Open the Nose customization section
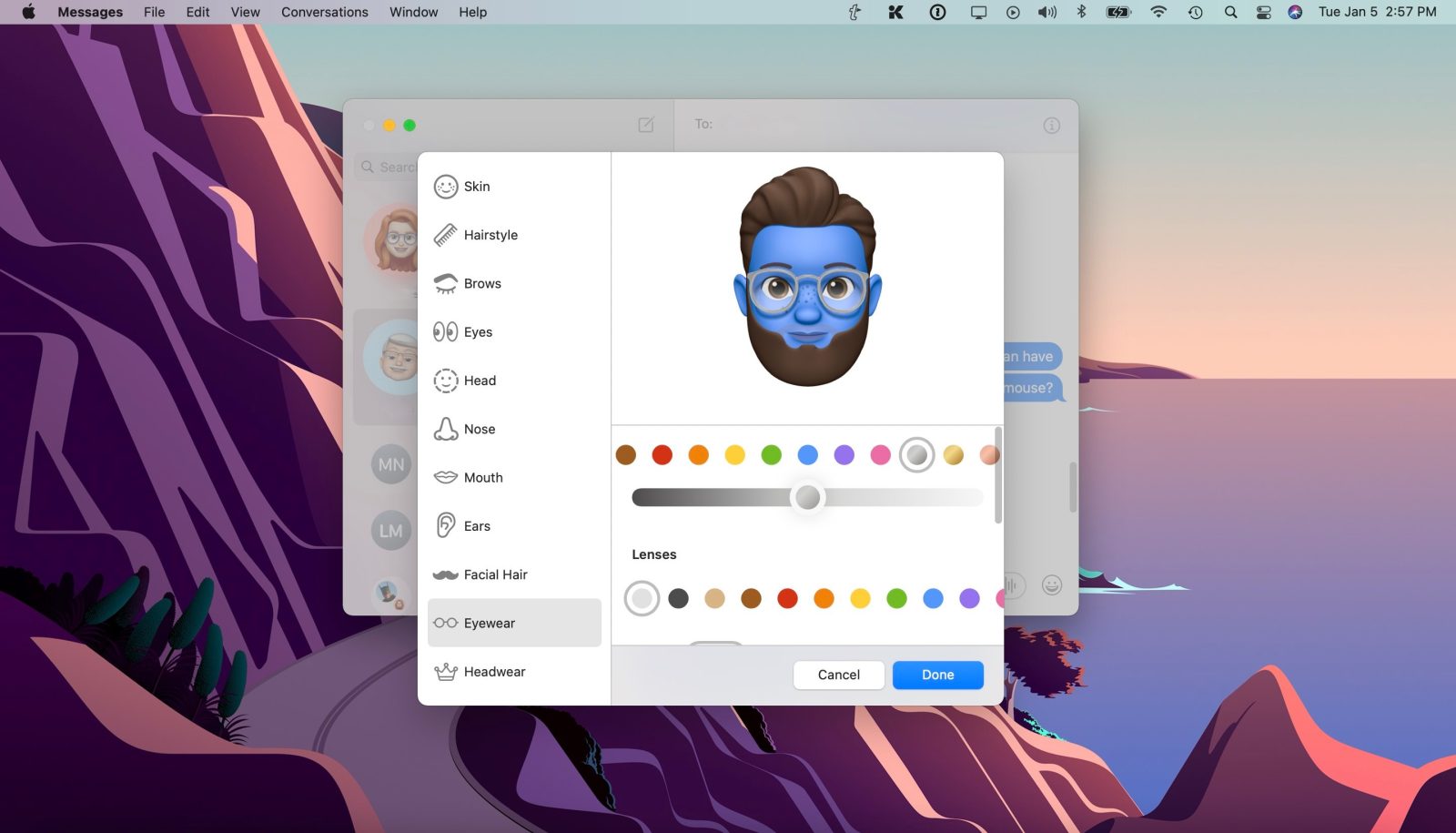Image resolution: width=1456 pixels, height=833 pixels. [479, 430]
